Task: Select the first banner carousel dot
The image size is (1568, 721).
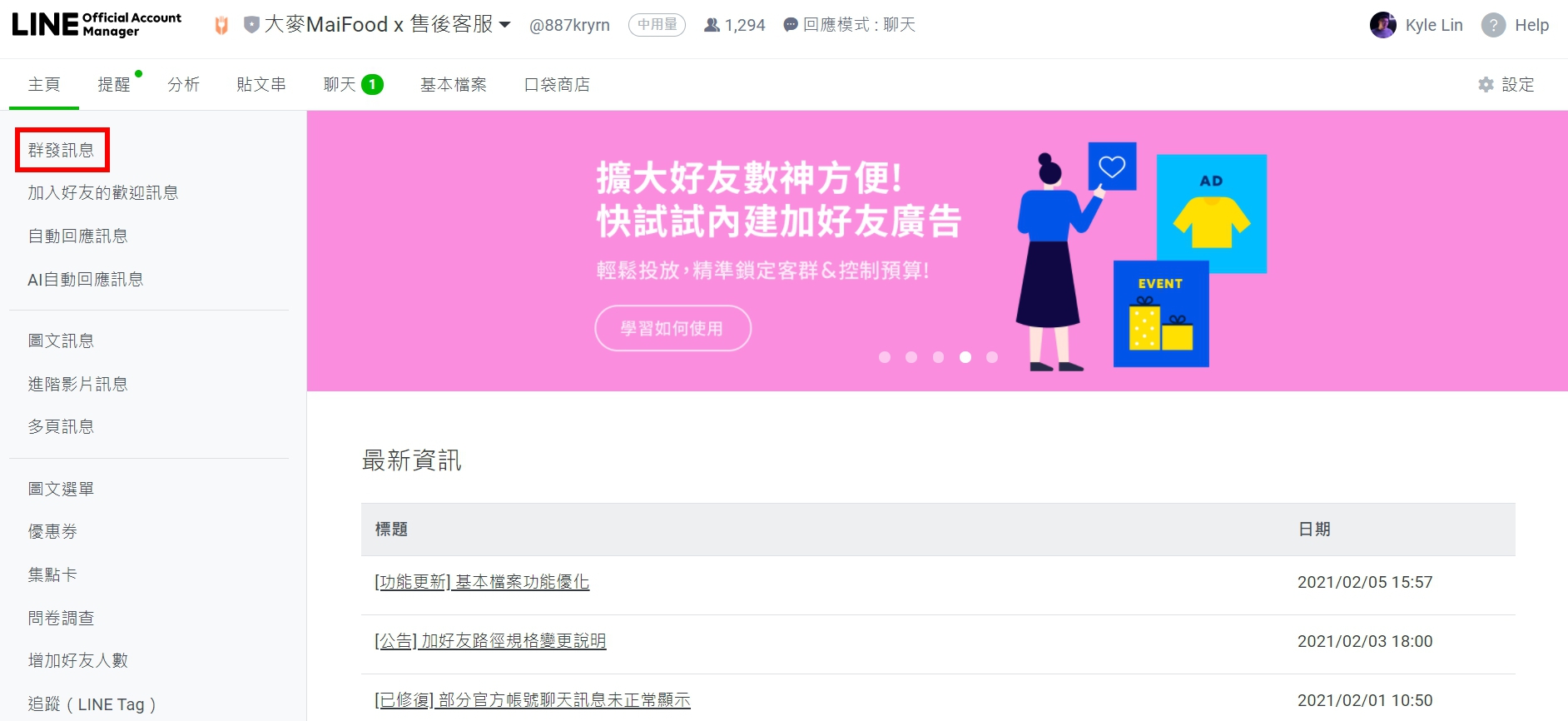Action: (x=885, y=357)
